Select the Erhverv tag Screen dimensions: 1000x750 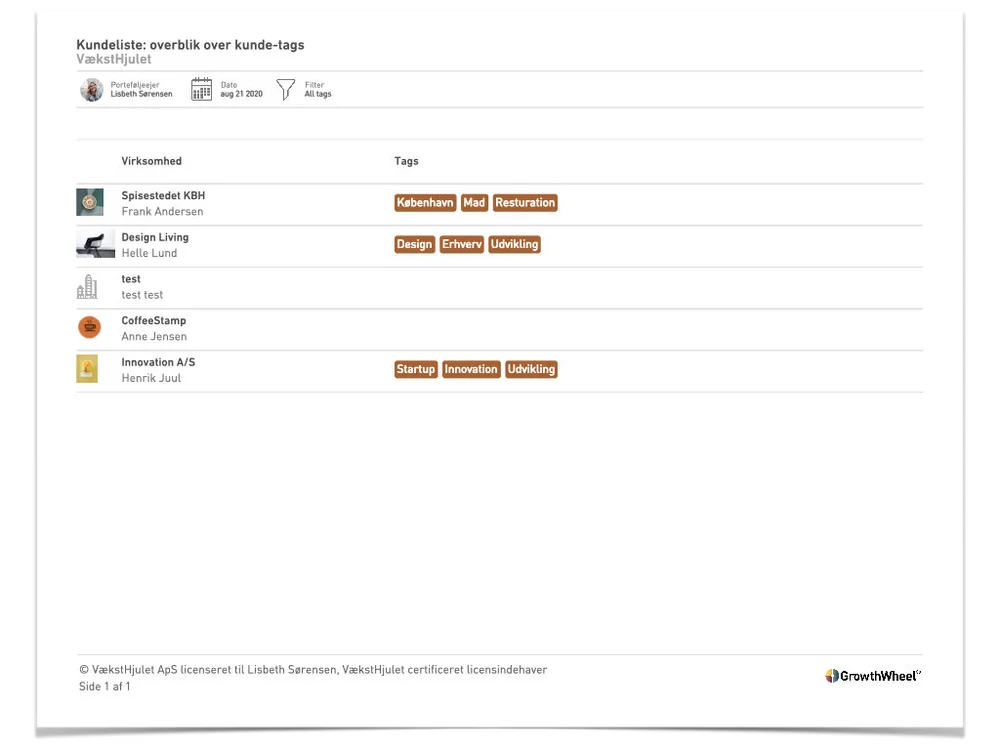pos(462,244)
